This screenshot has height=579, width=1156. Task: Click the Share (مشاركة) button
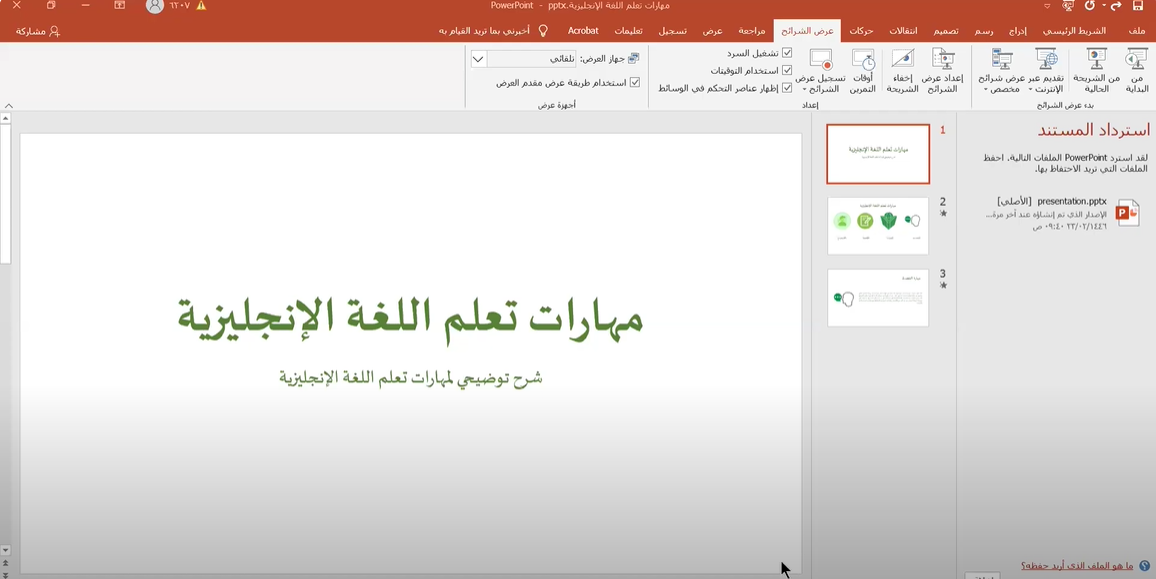click(x=38, y=31)
